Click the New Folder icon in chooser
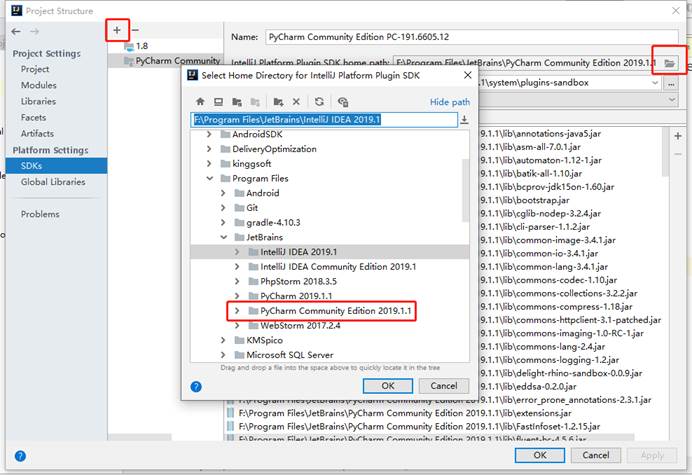692x475 pixels. (278, 102)
